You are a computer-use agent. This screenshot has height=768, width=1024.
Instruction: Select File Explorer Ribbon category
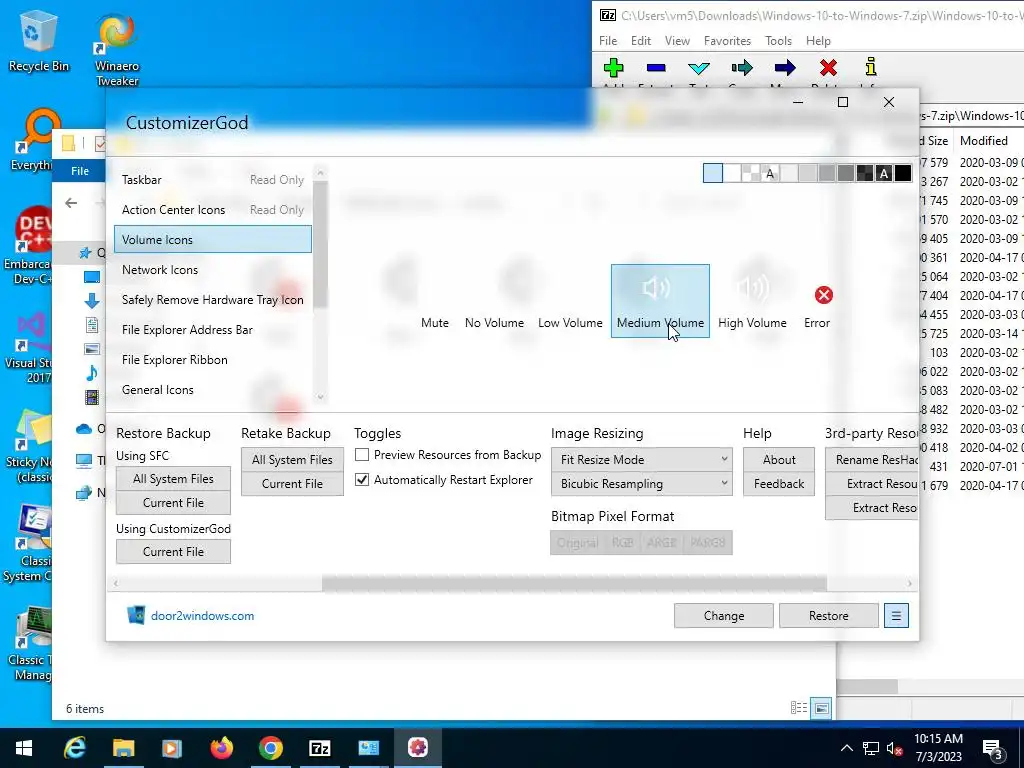click(x=213, y=360)
